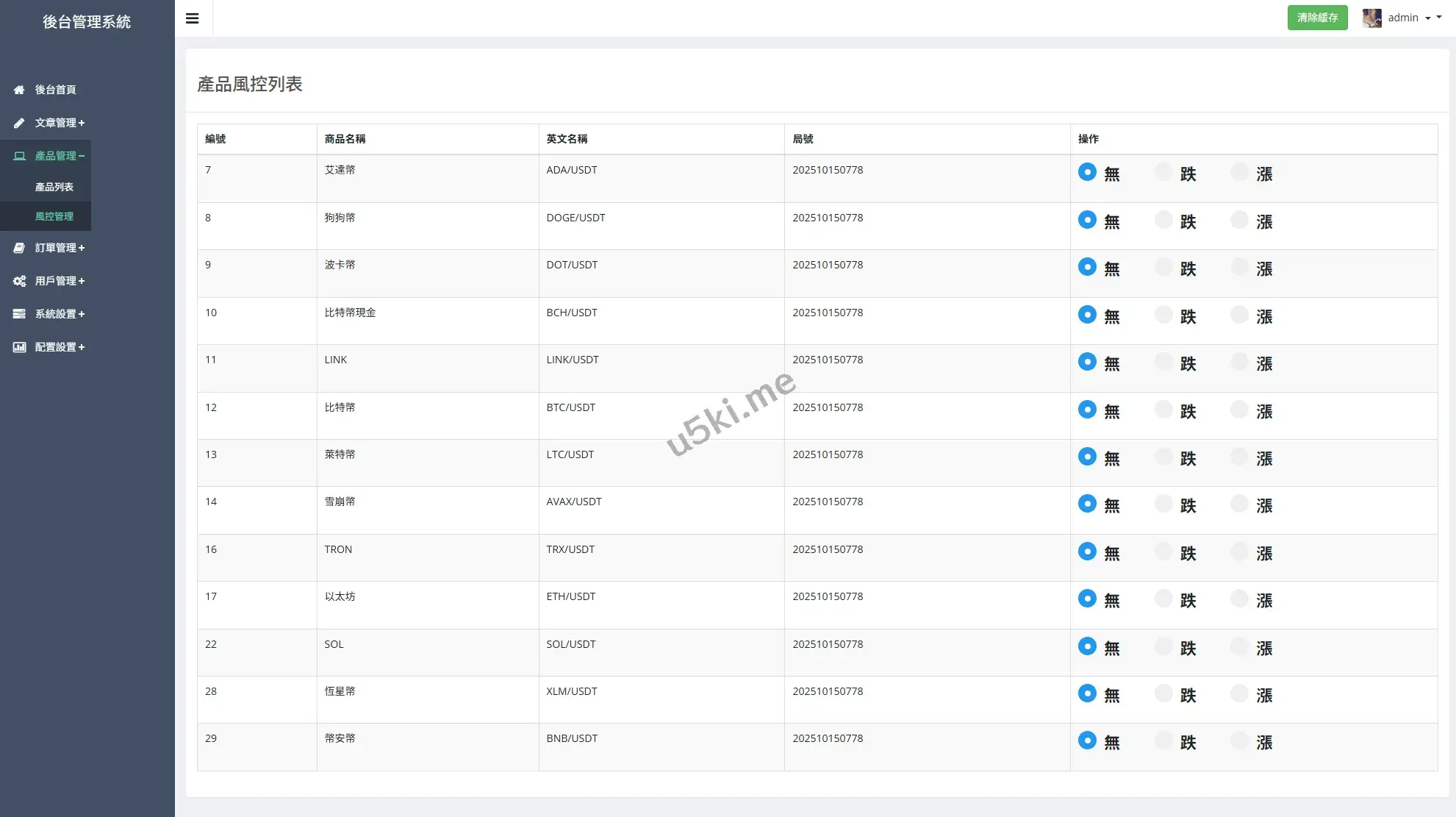The image size is (1456, 817).
Task: Click the pencil icon for 文章管理
Action: pyautogui.click(x=19, y=123)
